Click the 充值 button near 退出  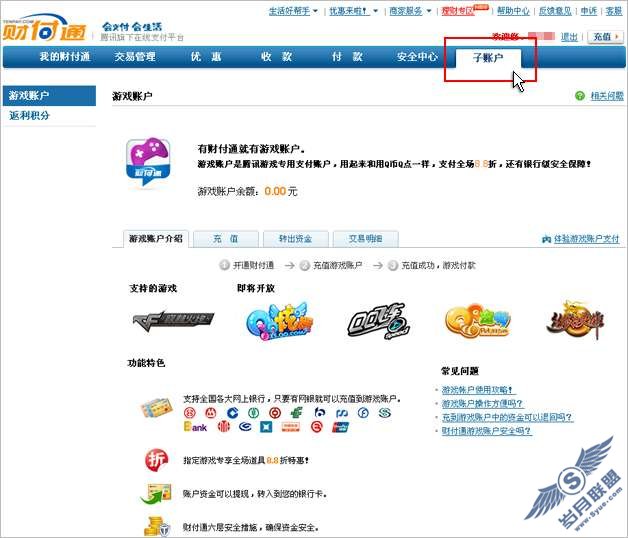pyautogui.click(x=606, y=37)
